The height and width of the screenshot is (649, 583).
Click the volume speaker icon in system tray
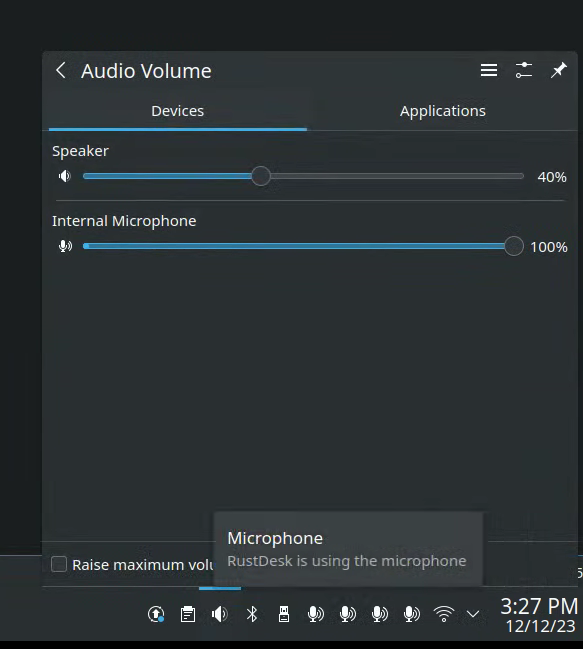(x=219, y=614)
